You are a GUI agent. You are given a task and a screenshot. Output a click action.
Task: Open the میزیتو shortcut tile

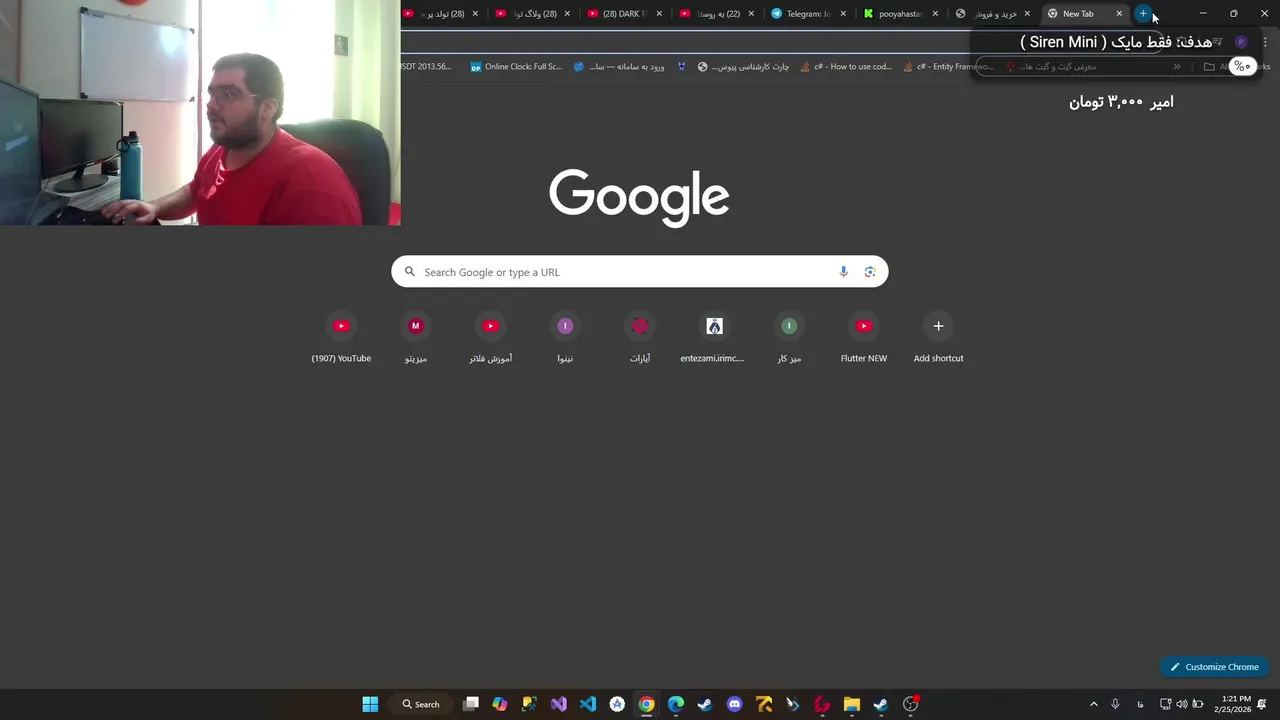point(416,339)
